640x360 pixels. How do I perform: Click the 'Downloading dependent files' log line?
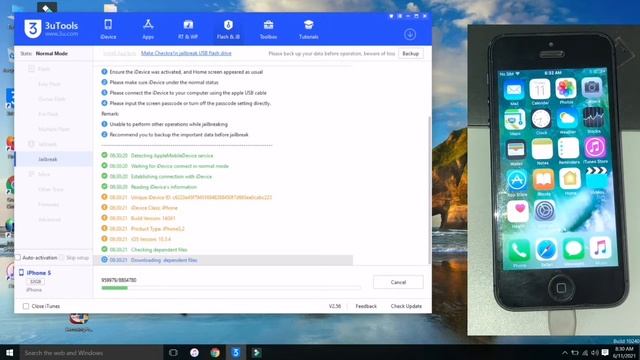pos(223,260)
